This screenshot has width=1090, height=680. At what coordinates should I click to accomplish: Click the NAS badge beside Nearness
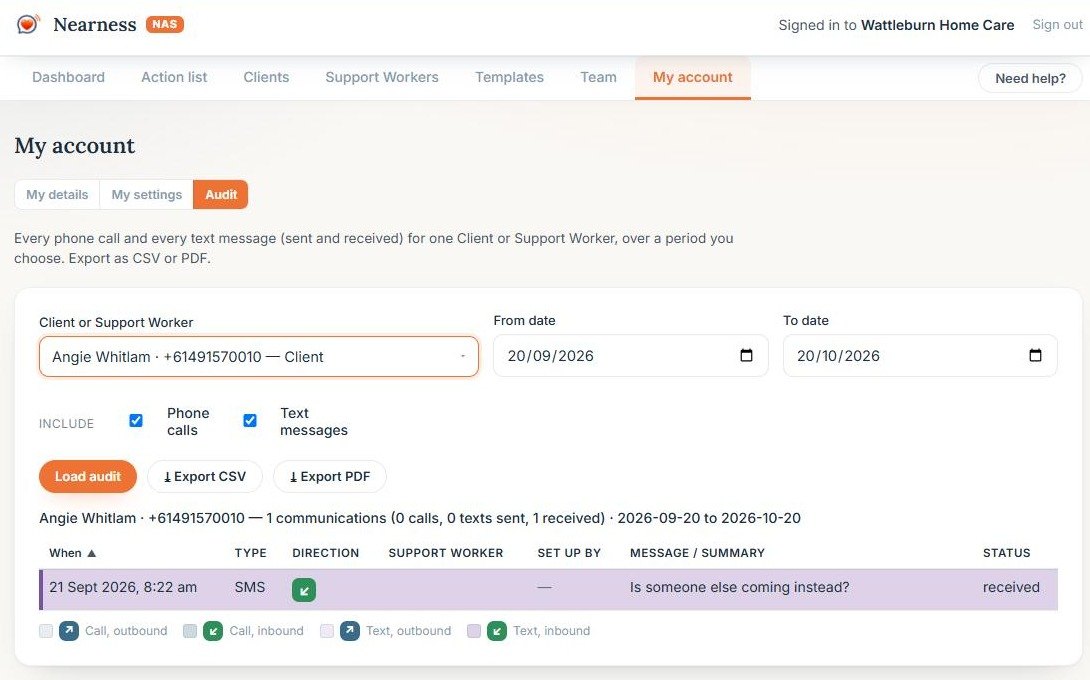[x=165, y=24]
